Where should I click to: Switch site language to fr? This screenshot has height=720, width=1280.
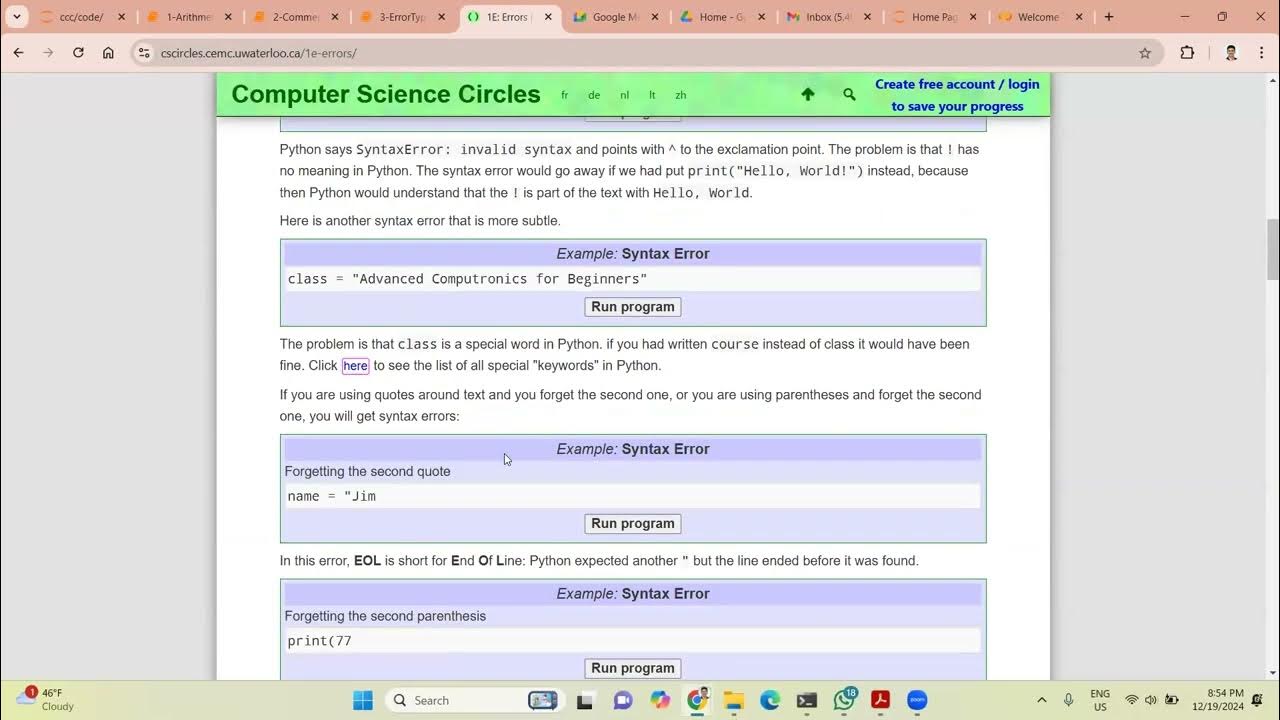tap(564, 95)
